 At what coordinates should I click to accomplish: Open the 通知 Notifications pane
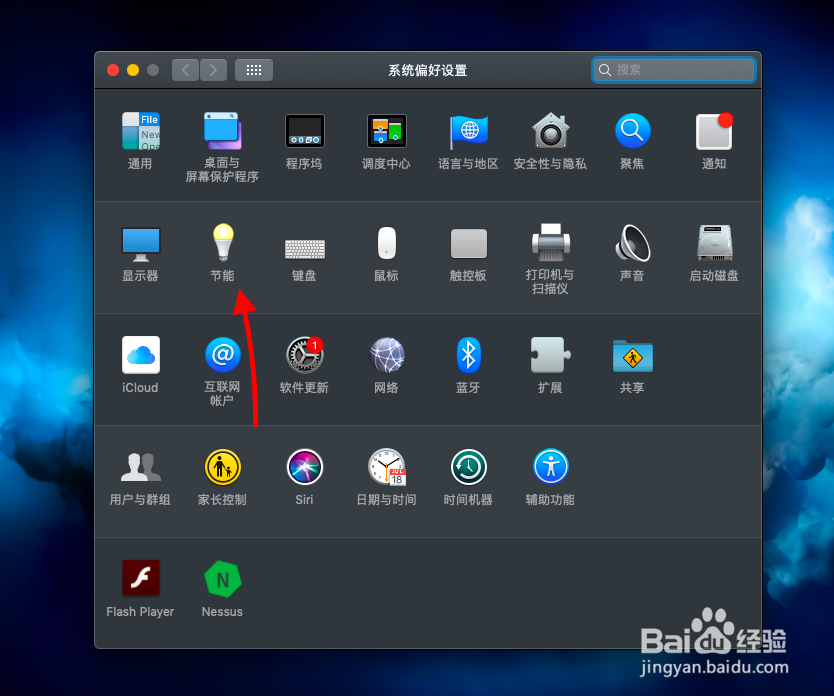(x=714, y=131)
